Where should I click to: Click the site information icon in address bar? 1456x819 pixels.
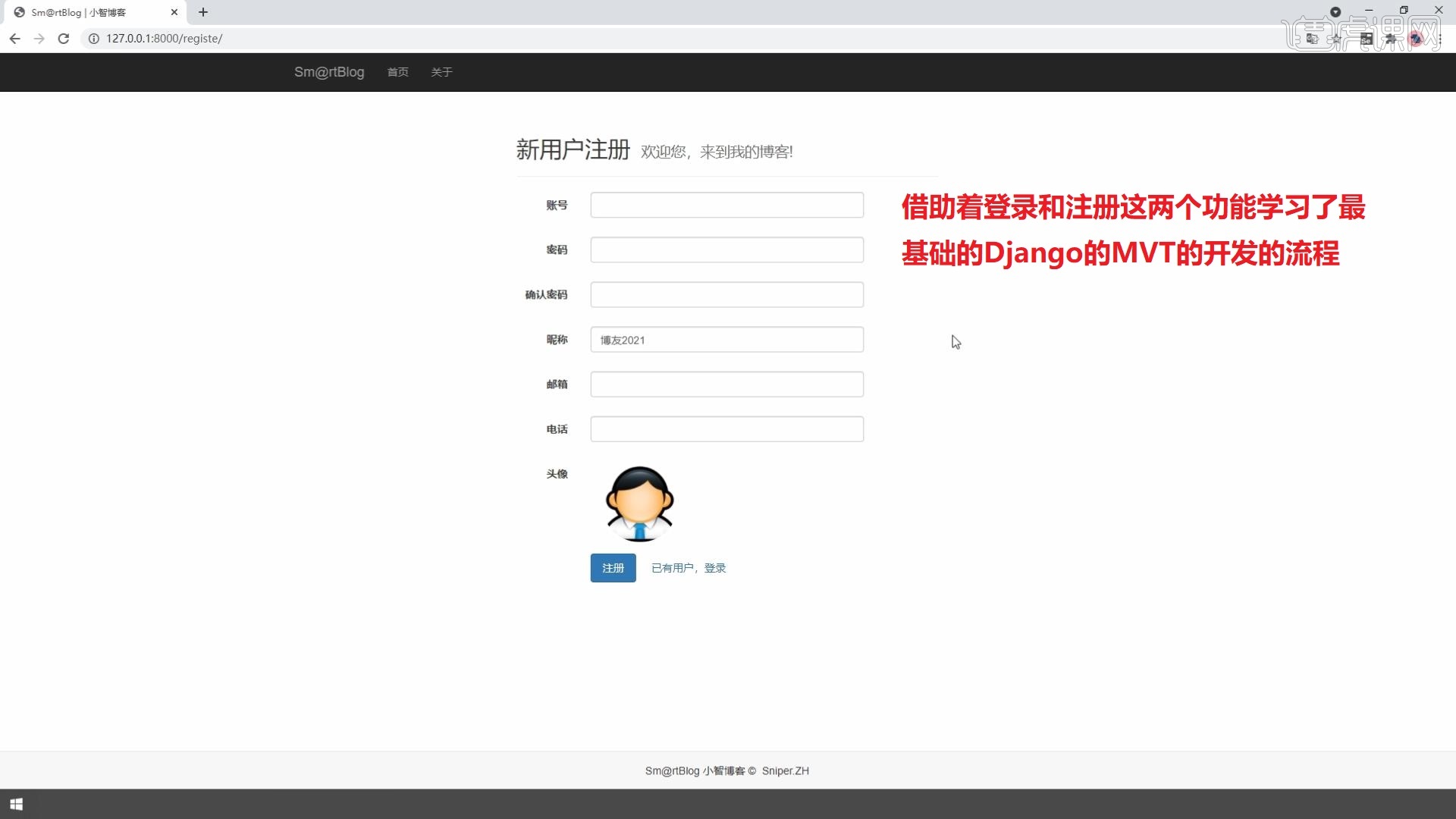click(x=94, y=39)
